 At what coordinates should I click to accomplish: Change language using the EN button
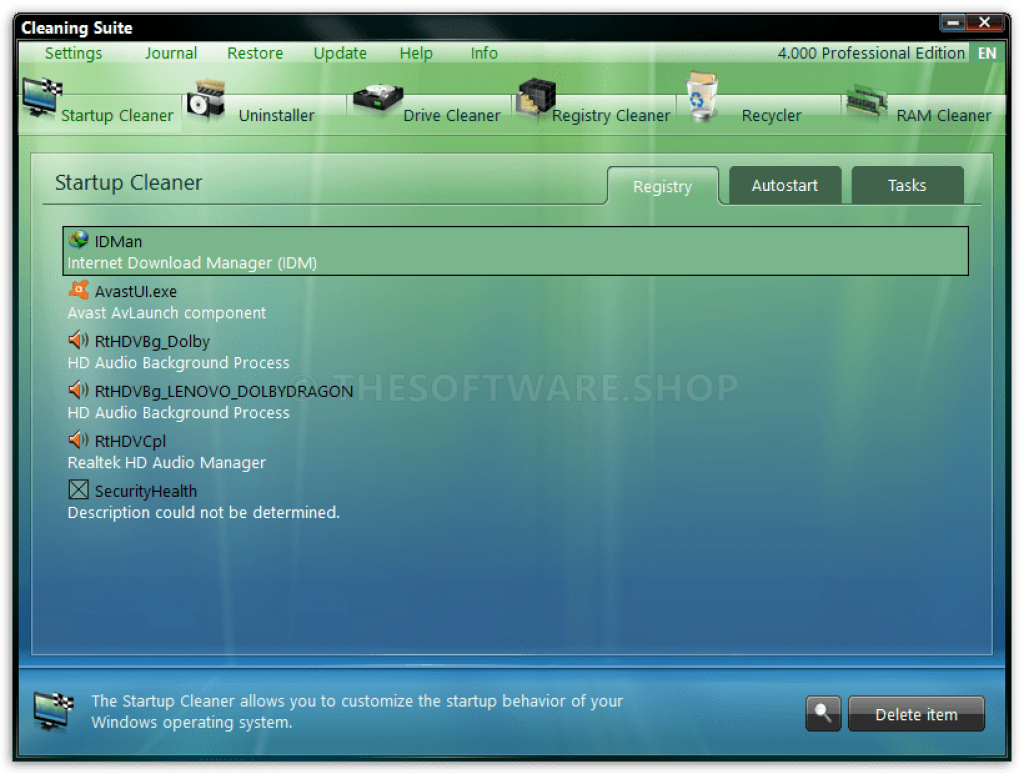(x=986, y=54)
